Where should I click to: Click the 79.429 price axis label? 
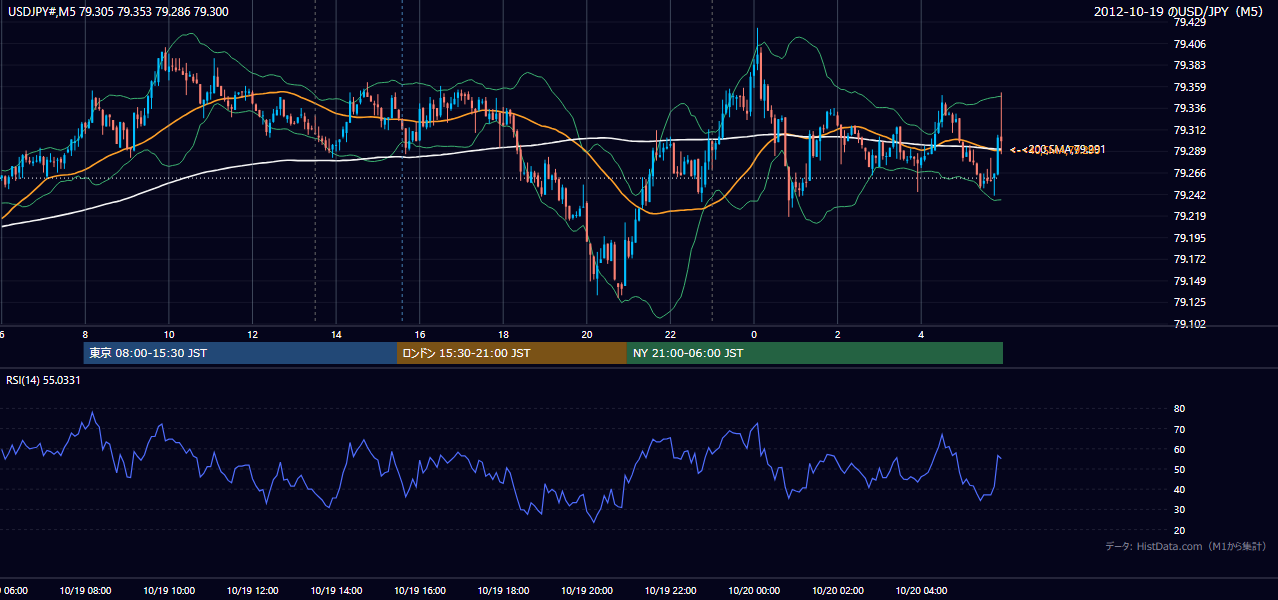(x=1189, y=22)
